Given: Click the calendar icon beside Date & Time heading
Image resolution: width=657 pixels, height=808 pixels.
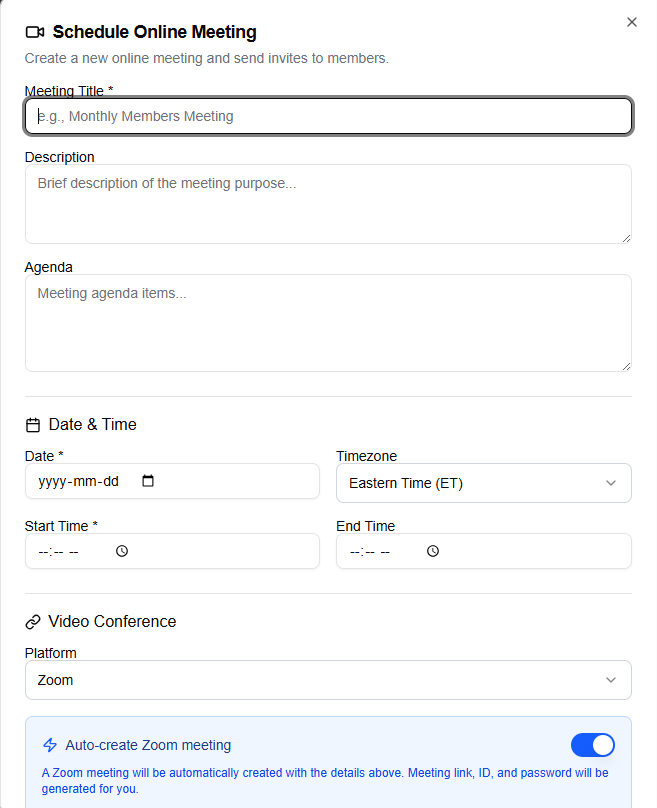Looking at the screenshot, I should [33, 424].
